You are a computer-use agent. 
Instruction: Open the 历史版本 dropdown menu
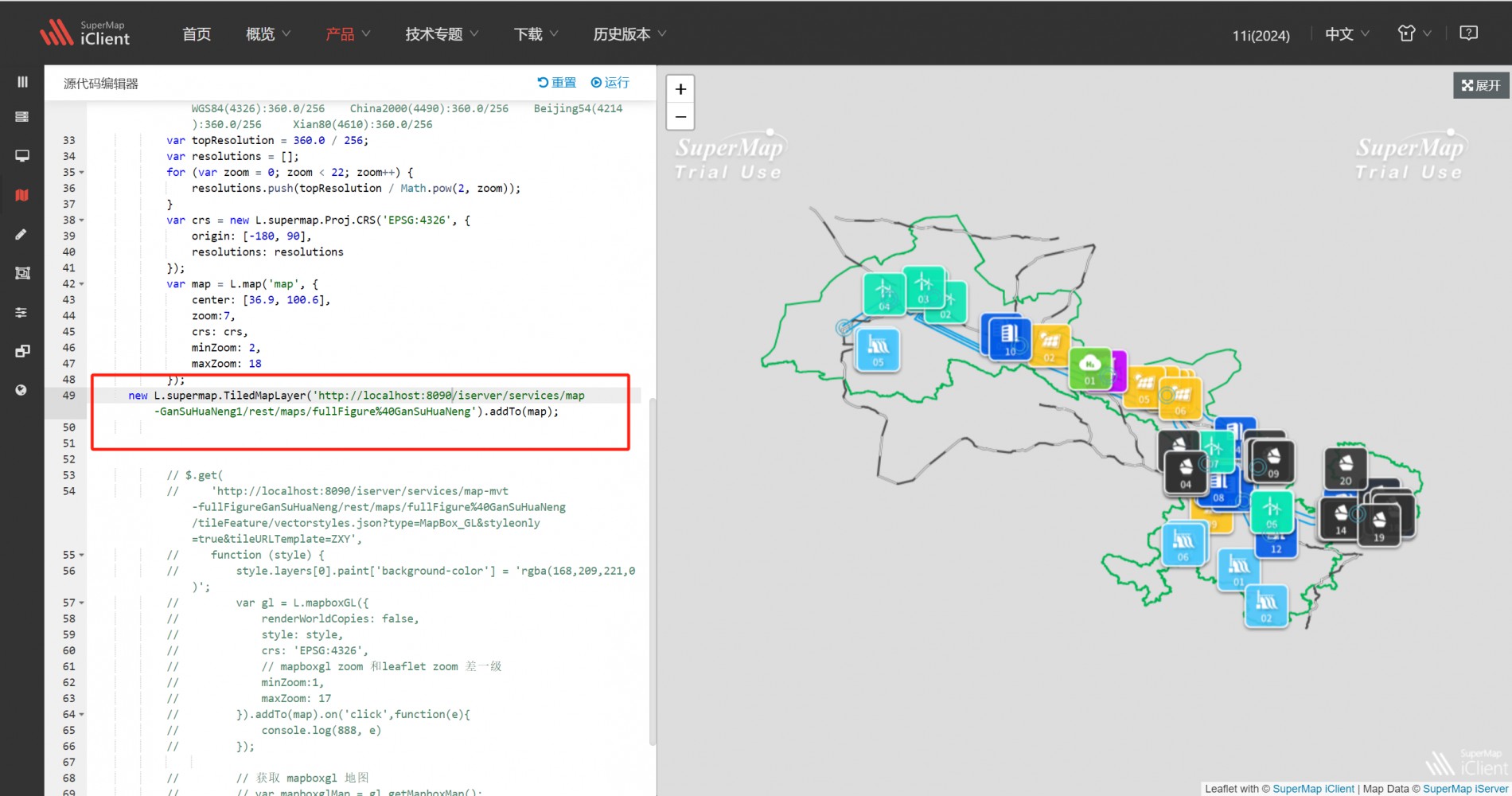click(x=629, y=34)
